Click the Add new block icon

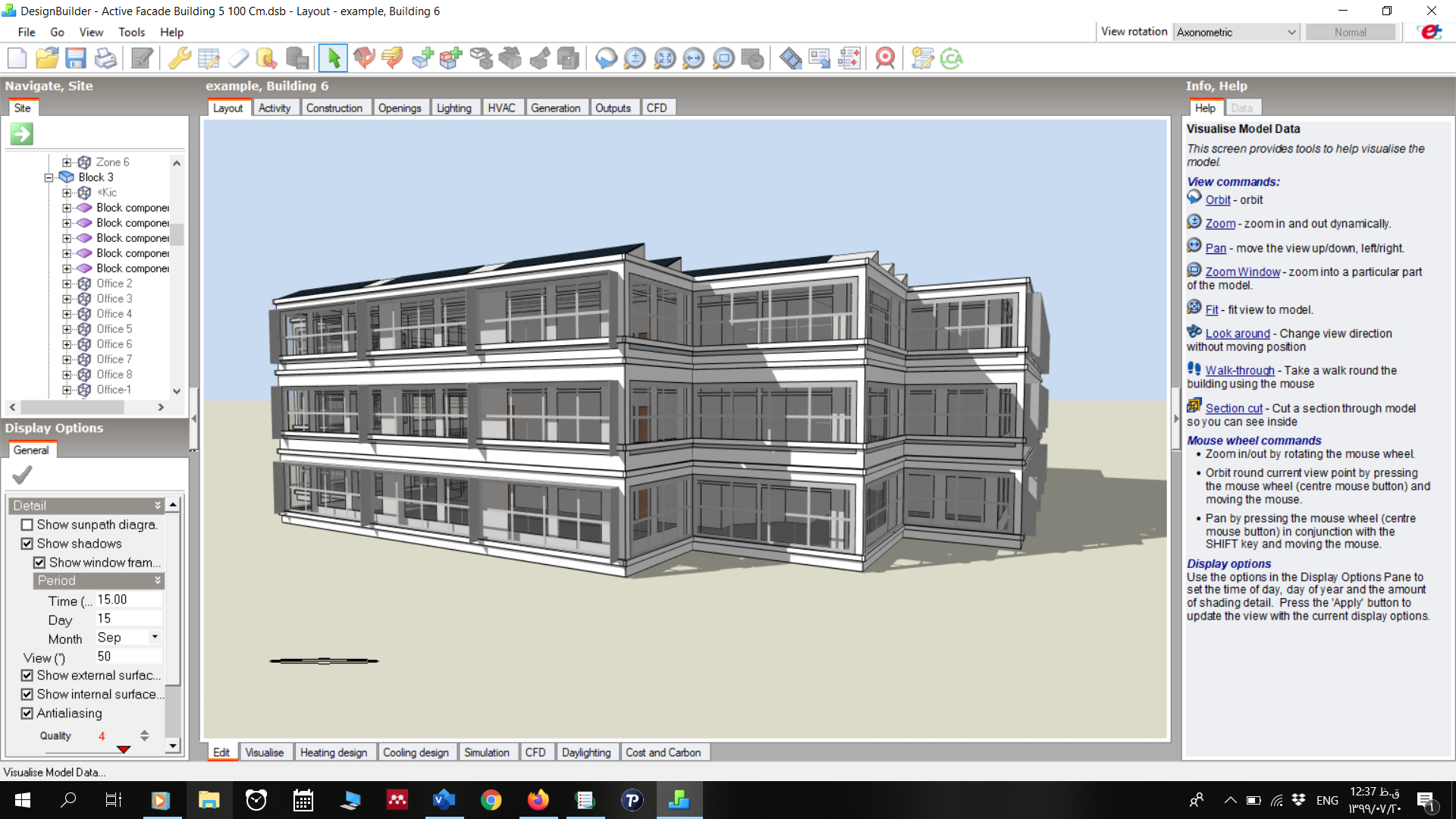422,58
